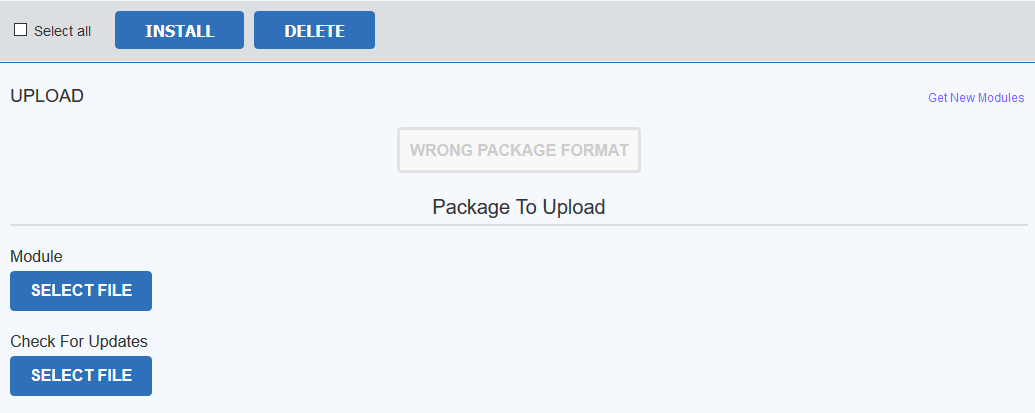The width and height of the screenshot is (1035, 413).
Task: Delete the selected modules
Action: pos(314,30)
